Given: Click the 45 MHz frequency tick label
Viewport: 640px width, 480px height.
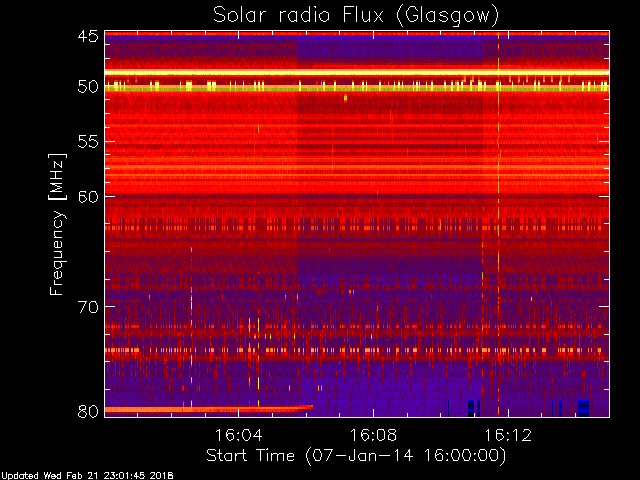Looking at the screenshot, I should 88,36.
